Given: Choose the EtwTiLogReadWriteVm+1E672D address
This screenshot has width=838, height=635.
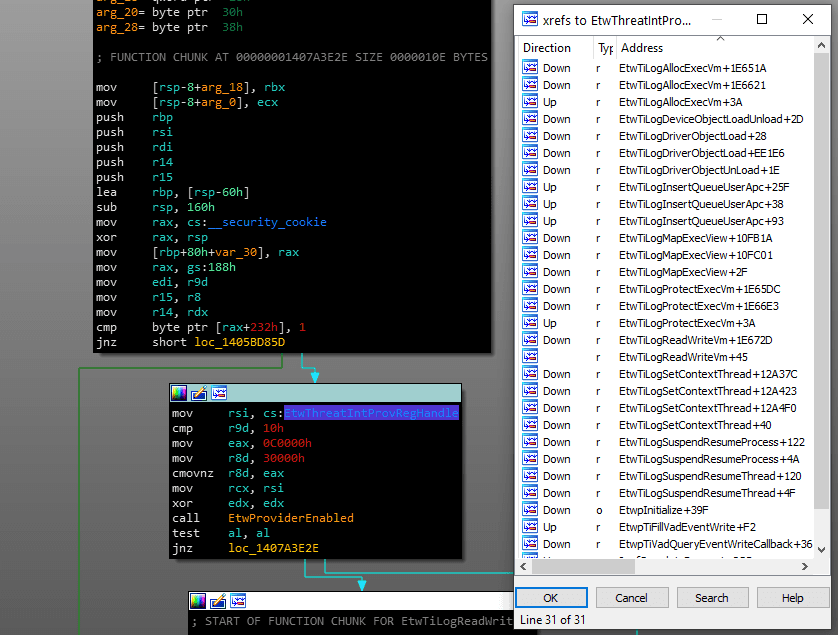Looking at the screenshot, I should coord(696,340).
